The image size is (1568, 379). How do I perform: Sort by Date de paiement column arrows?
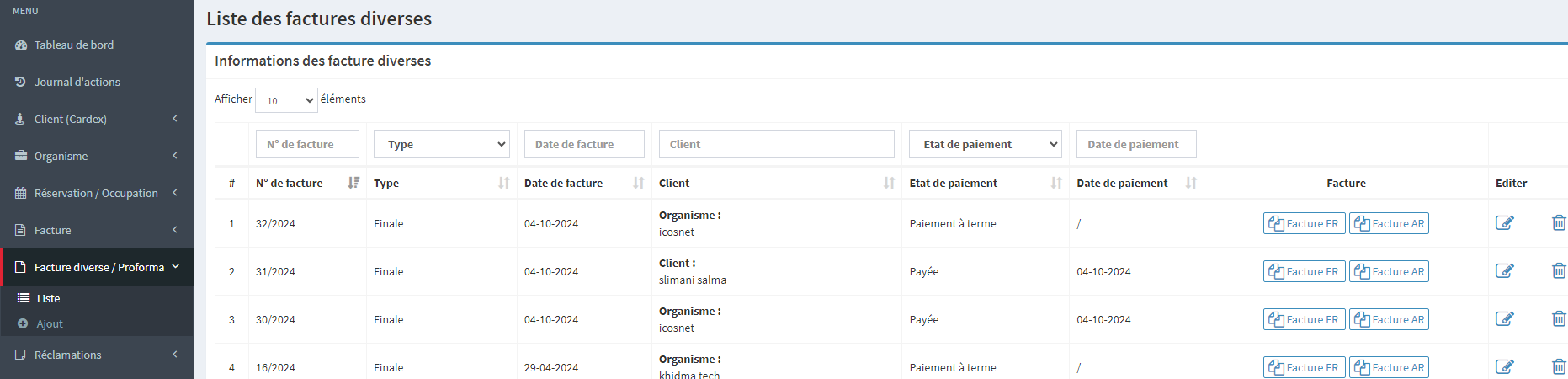point(1191,183)
